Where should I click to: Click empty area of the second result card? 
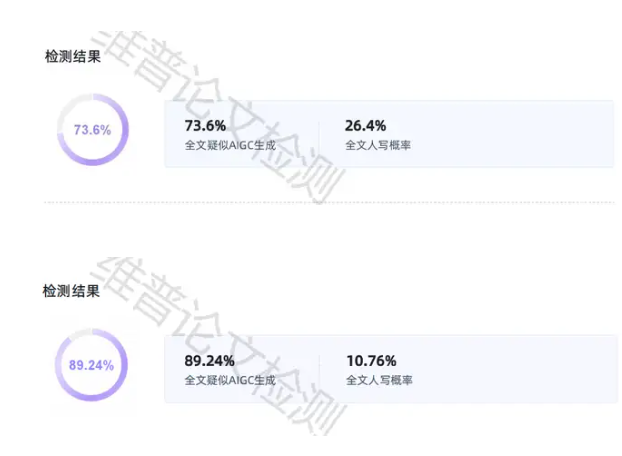tap(508, 369)
